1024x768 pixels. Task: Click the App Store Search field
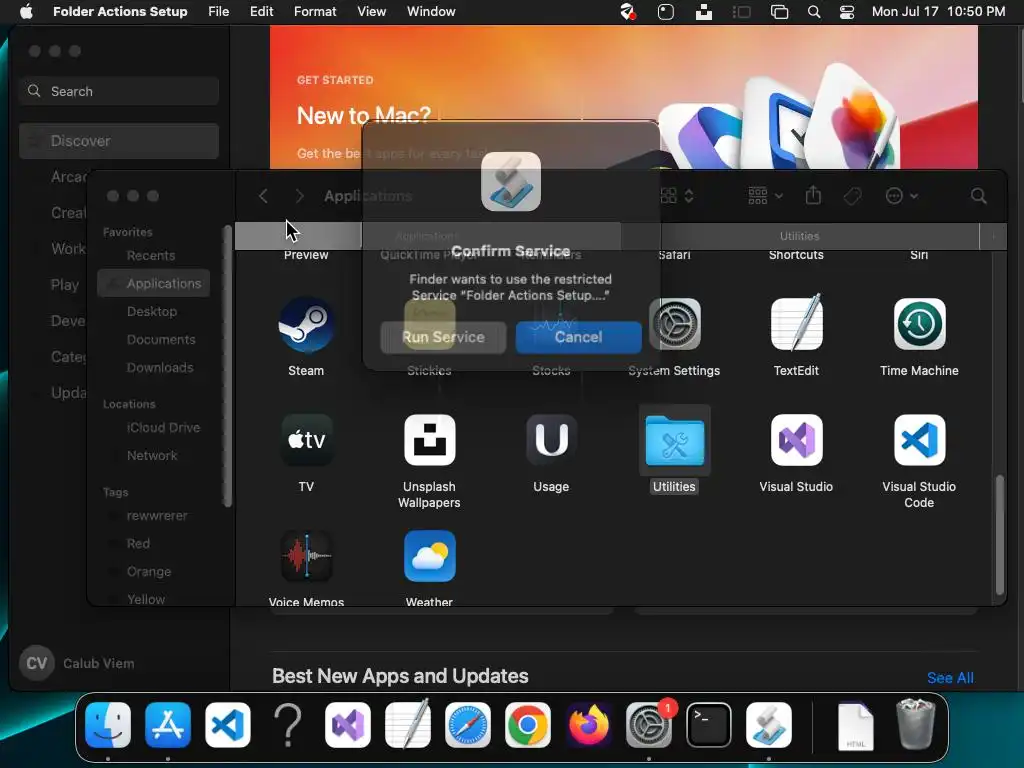point(119,91)
